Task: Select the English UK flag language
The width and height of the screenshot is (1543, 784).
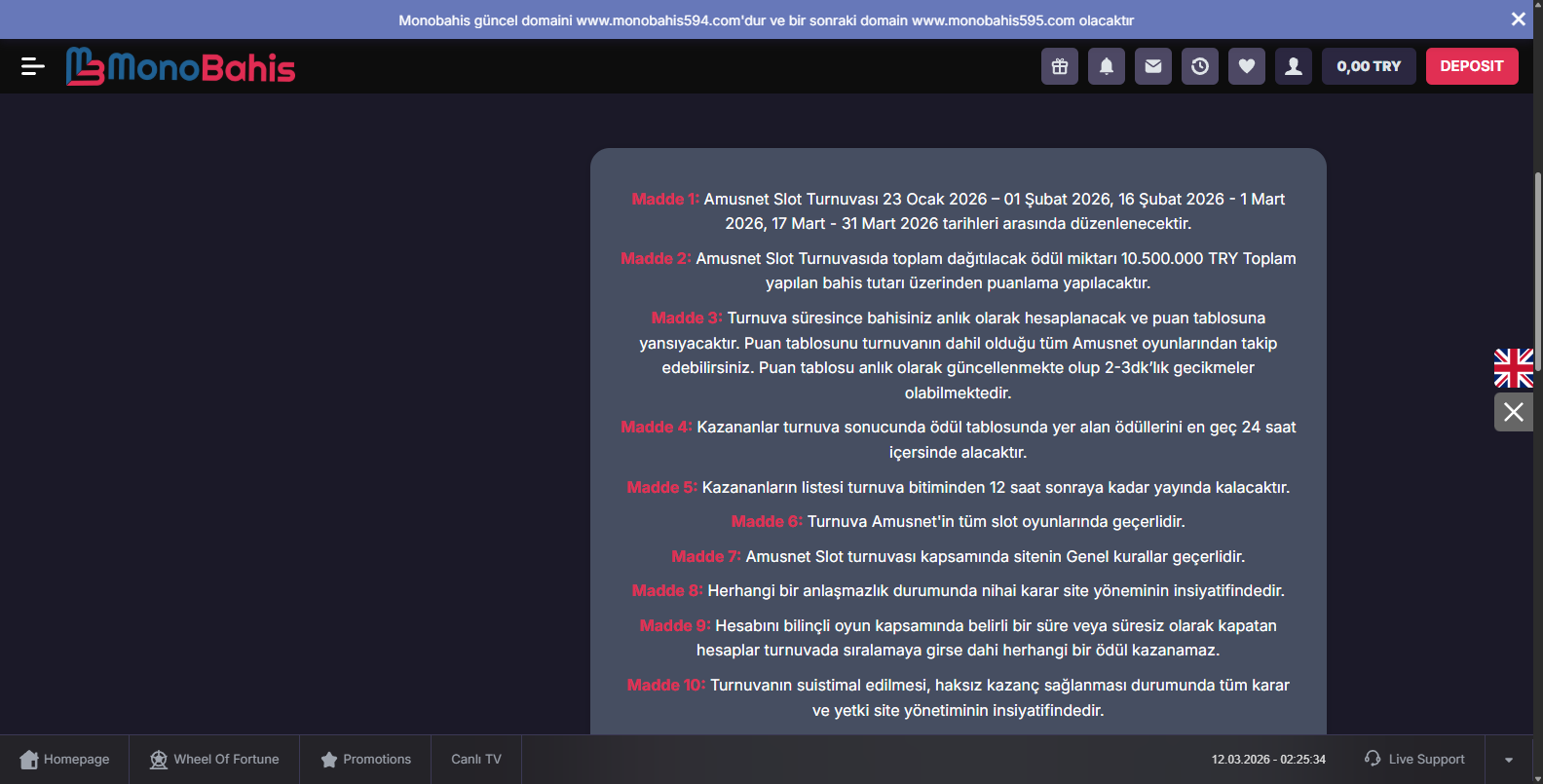Action: 1513,368
